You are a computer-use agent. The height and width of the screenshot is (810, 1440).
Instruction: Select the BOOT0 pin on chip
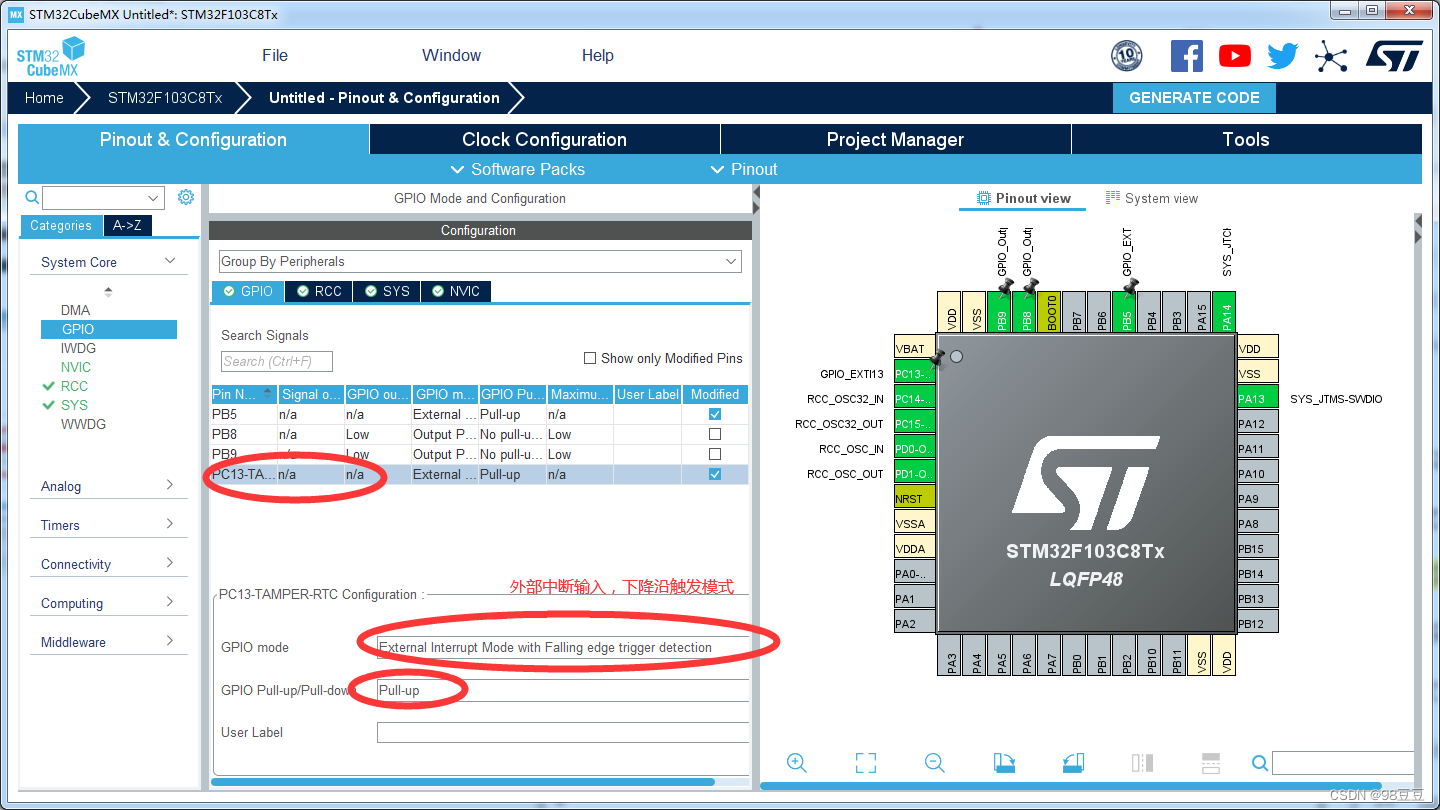[1051, 313]
